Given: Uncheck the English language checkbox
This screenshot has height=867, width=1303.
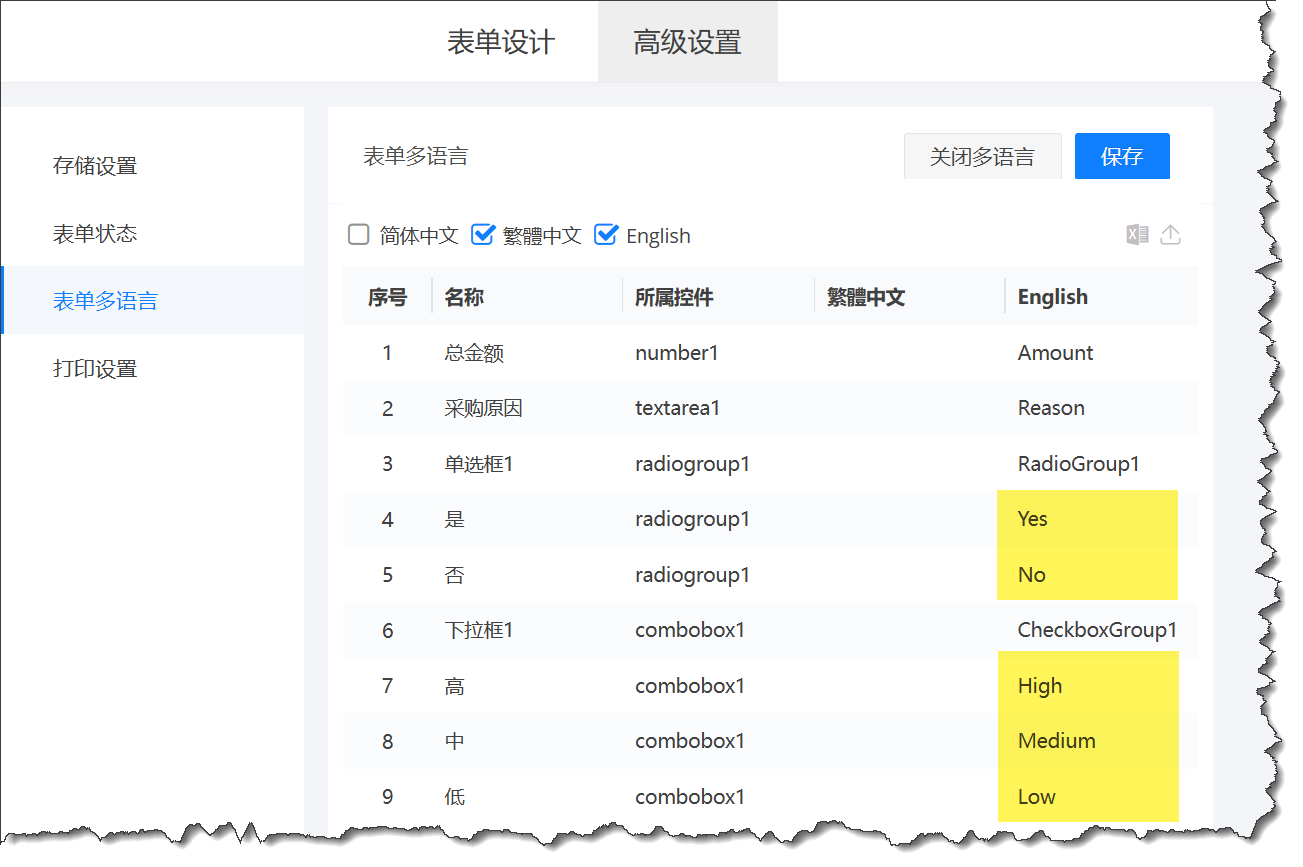Looking at the screenshot, I should coord(606,234).
